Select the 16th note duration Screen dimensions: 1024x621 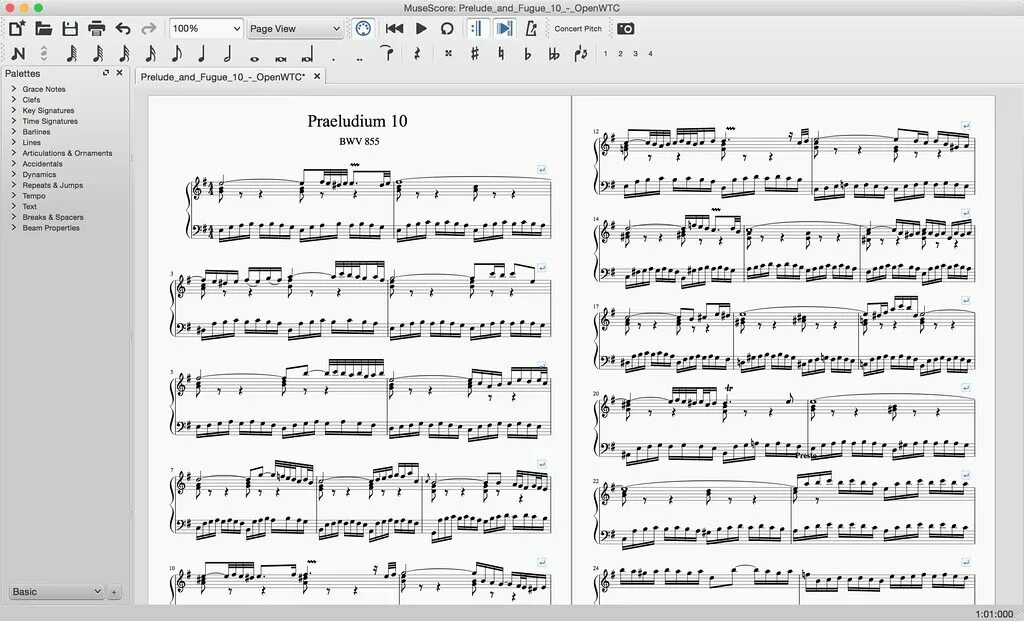tap(150, 54)
